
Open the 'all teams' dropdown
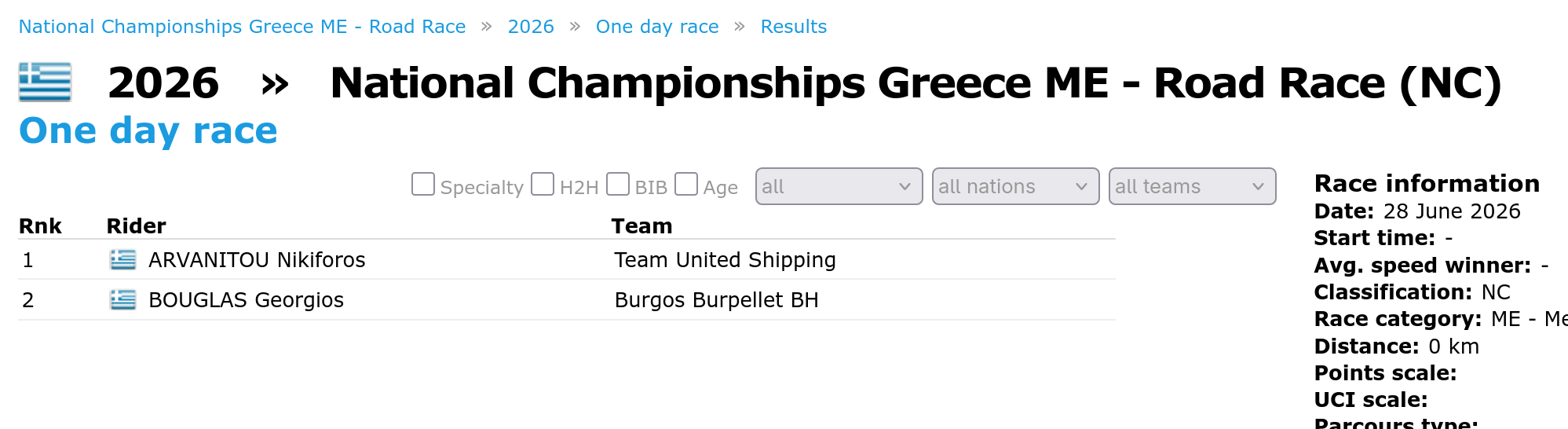(x=1192, y=186)
